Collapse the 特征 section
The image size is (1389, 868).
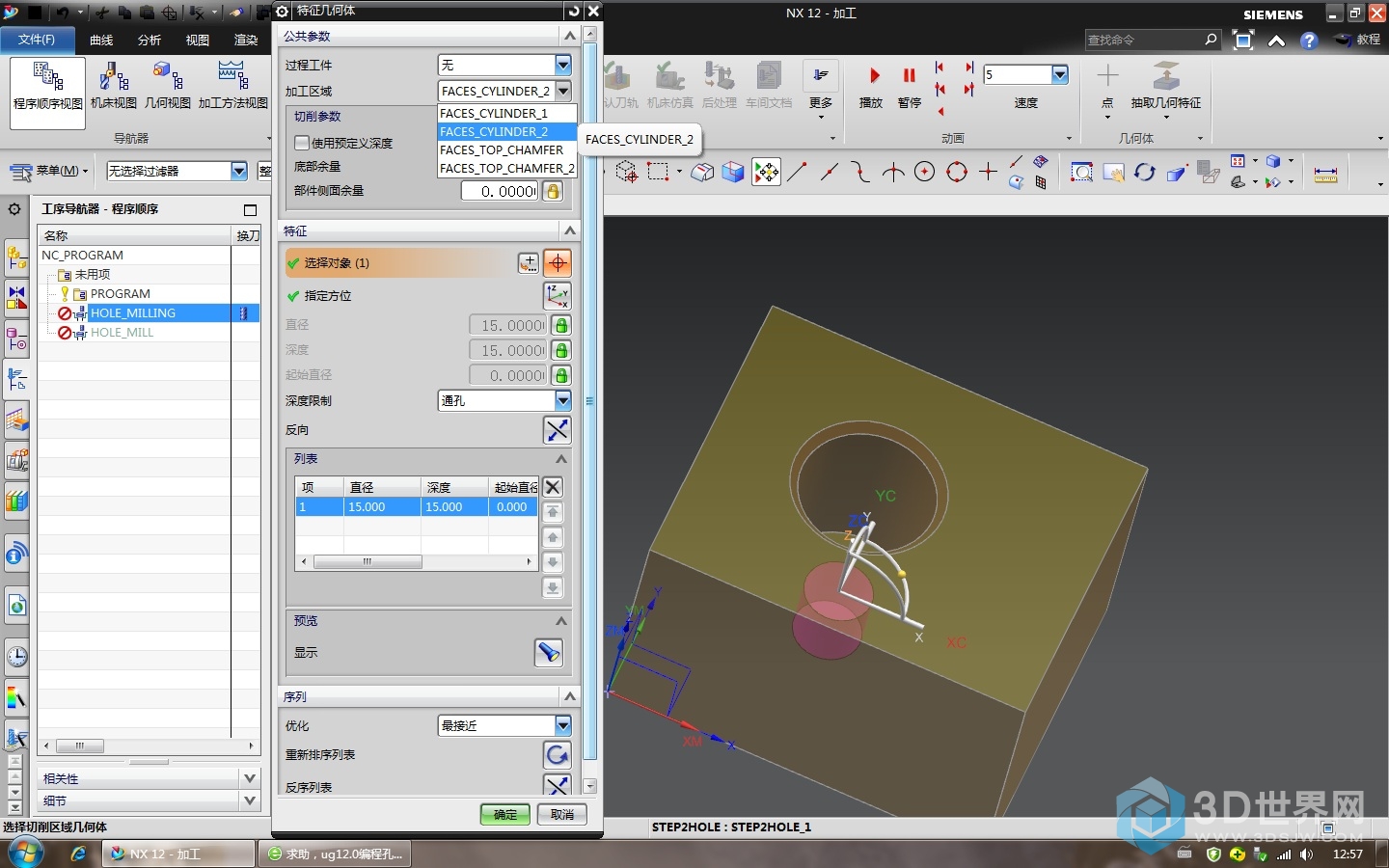pos(569,231)
